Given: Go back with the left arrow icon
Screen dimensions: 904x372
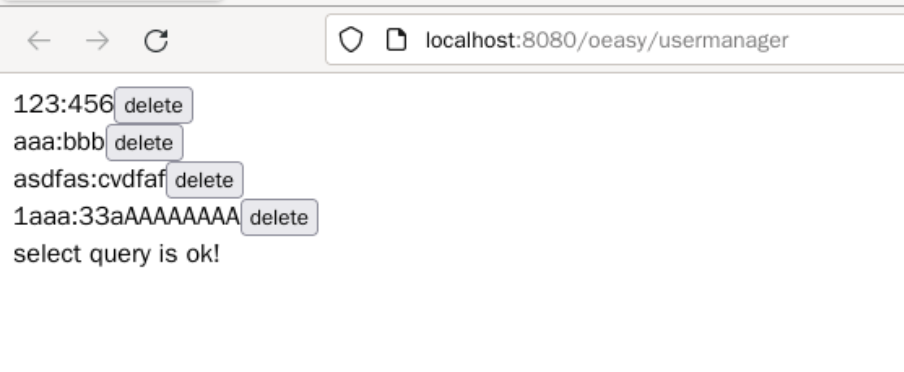Looking at the screenshot, I should click(39, 40).
